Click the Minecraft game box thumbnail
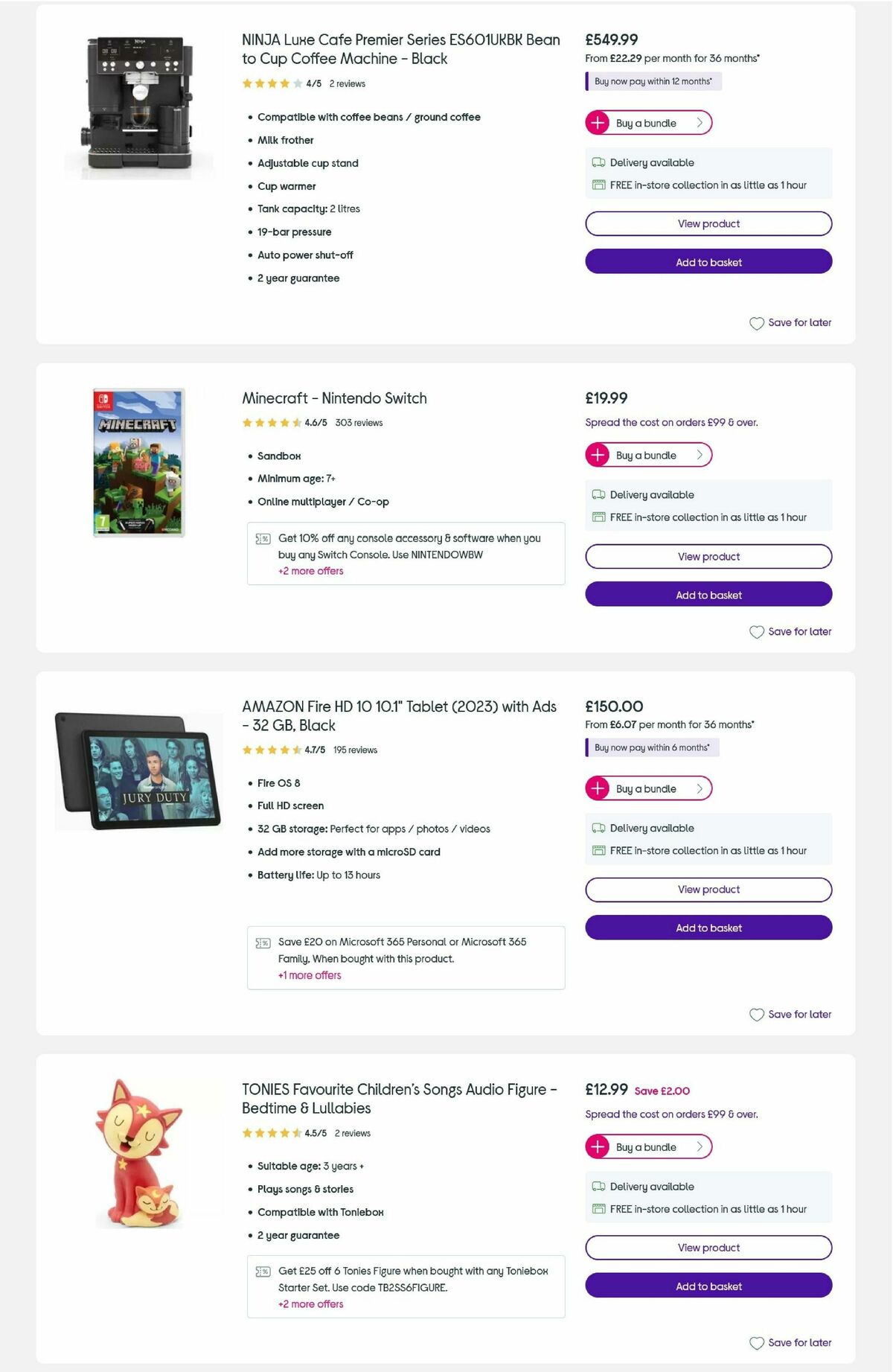 [137, 460]
